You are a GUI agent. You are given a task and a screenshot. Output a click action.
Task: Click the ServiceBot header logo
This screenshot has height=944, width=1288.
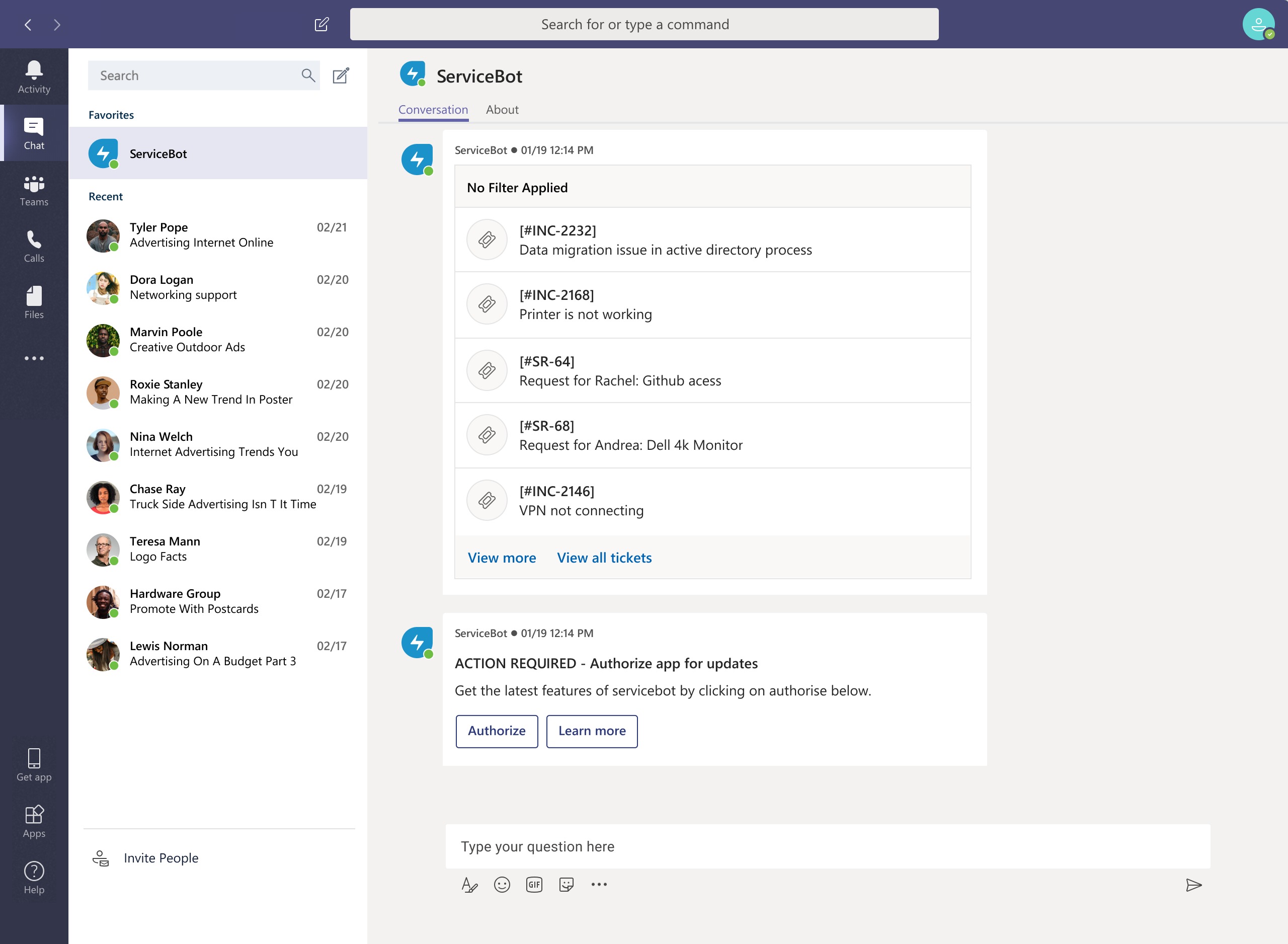413,74
